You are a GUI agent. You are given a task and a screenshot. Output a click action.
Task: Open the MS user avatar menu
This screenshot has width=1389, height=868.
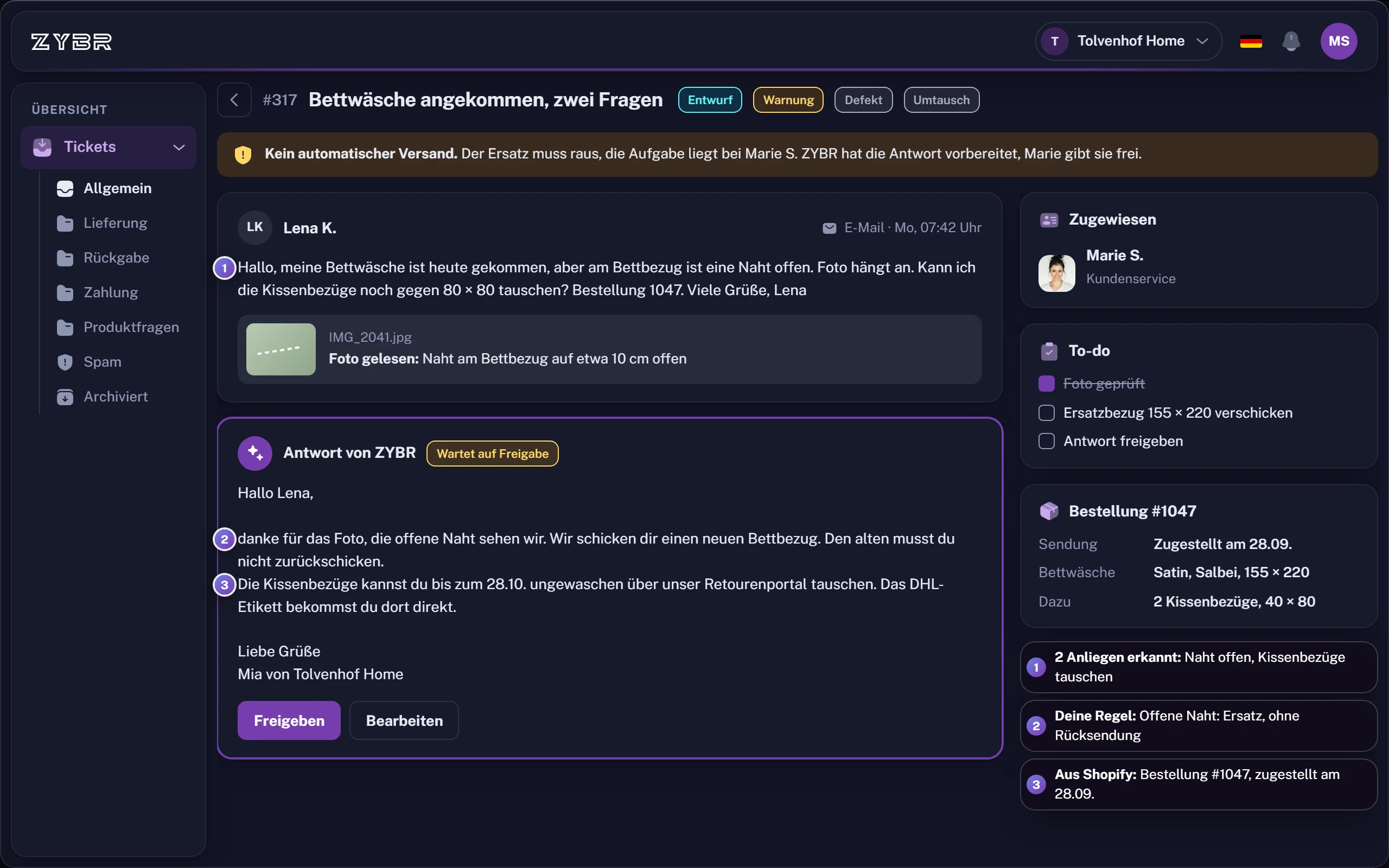tap(1339, 41)
